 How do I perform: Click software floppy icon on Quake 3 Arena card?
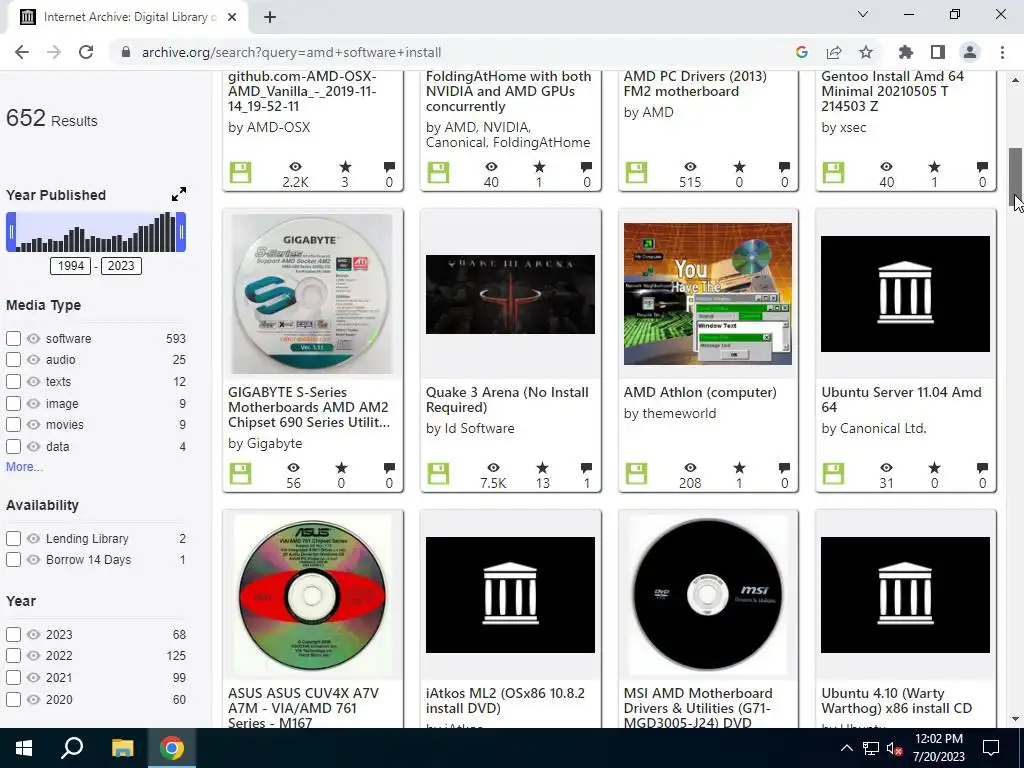pos(438,473)
